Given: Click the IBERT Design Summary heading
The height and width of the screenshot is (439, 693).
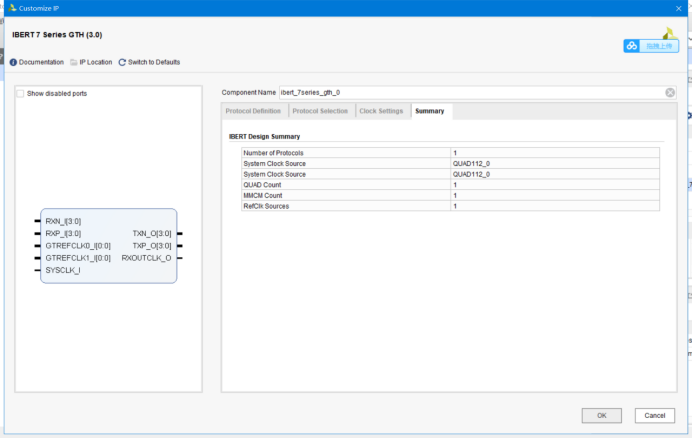Looking at the screenshot, I should pyautogui.click(x=264, y=137).
